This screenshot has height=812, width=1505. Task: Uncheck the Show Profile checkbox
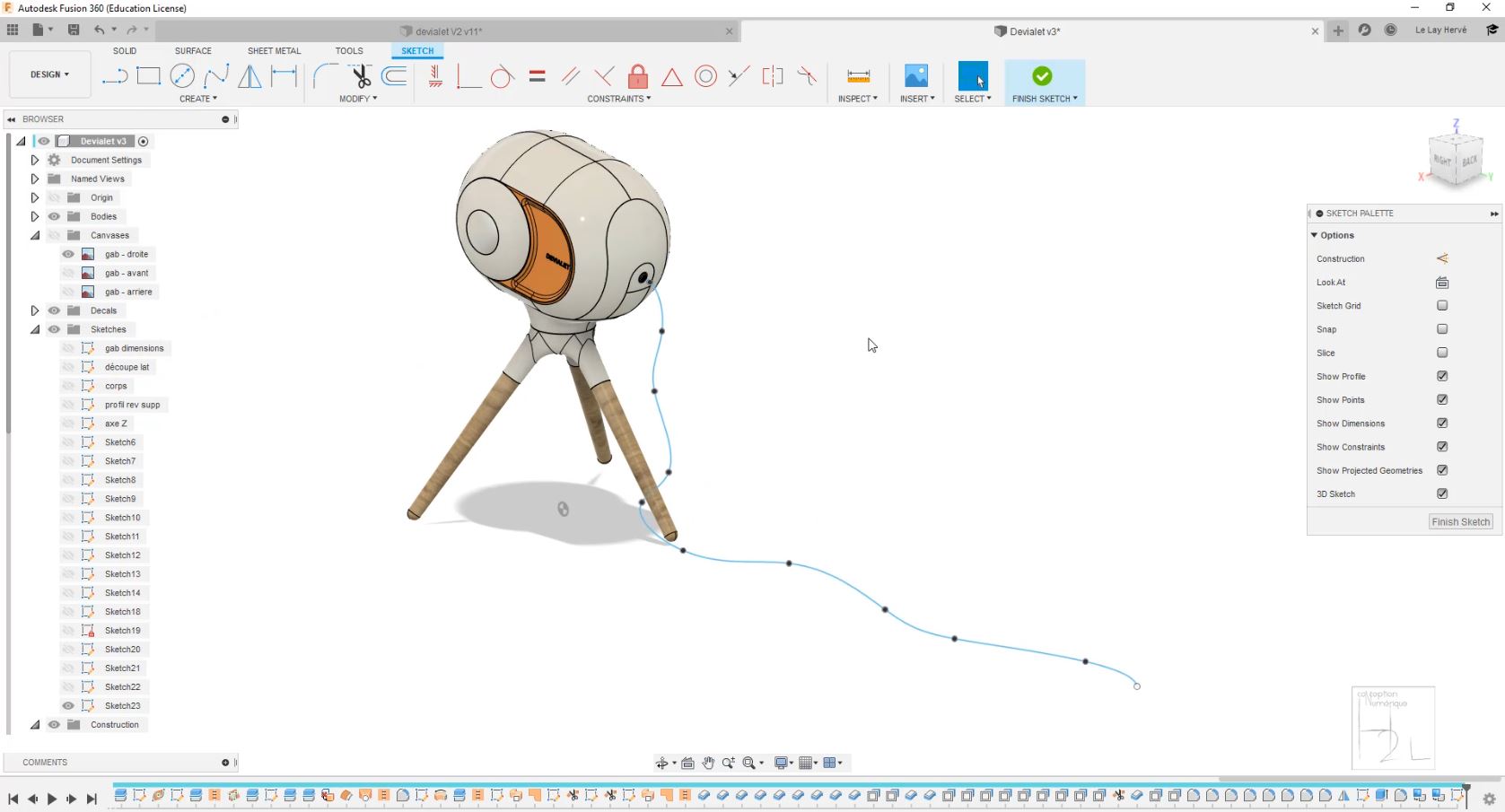point(1442,376)
